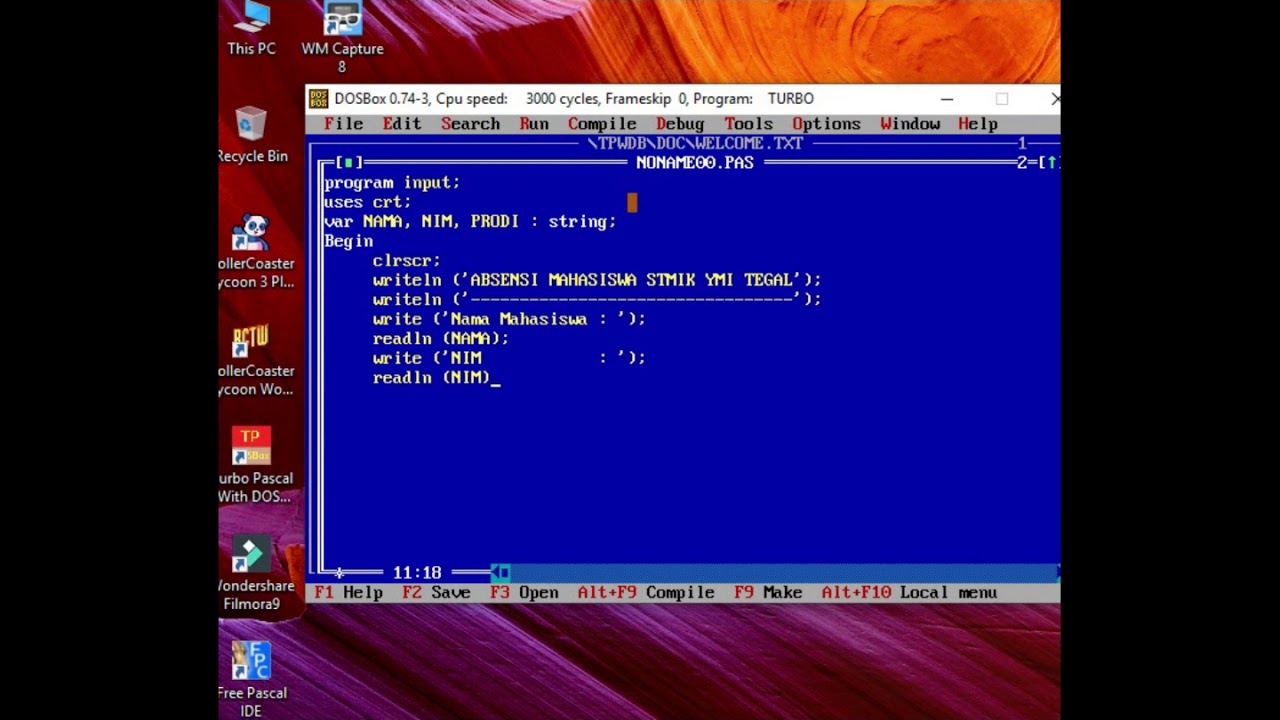Select Free Pascal IDE desktop icon

[252, 680]
